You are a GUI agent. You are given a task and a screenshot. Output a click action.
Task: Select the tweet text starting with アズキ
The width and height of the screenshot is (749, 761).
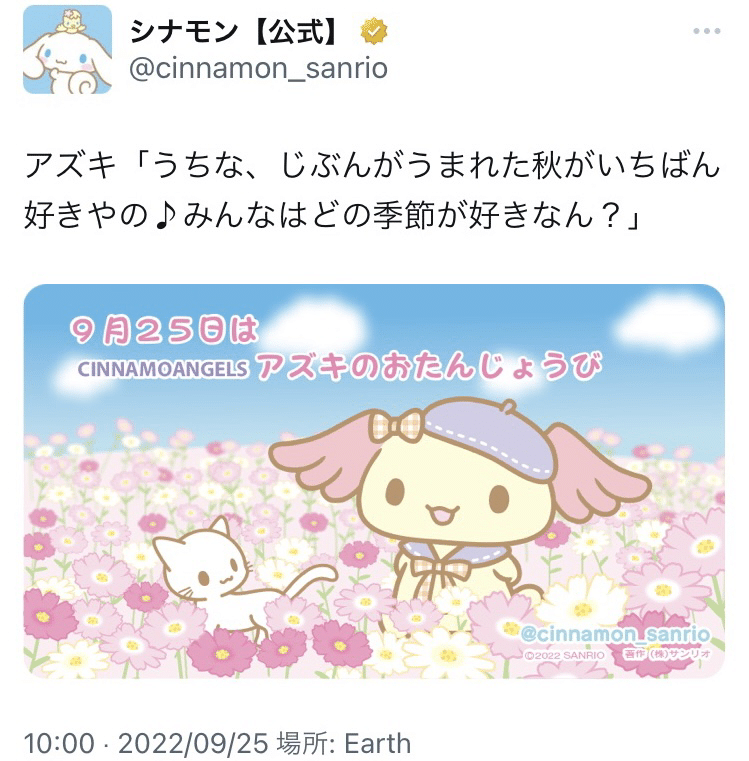point(372,190)
